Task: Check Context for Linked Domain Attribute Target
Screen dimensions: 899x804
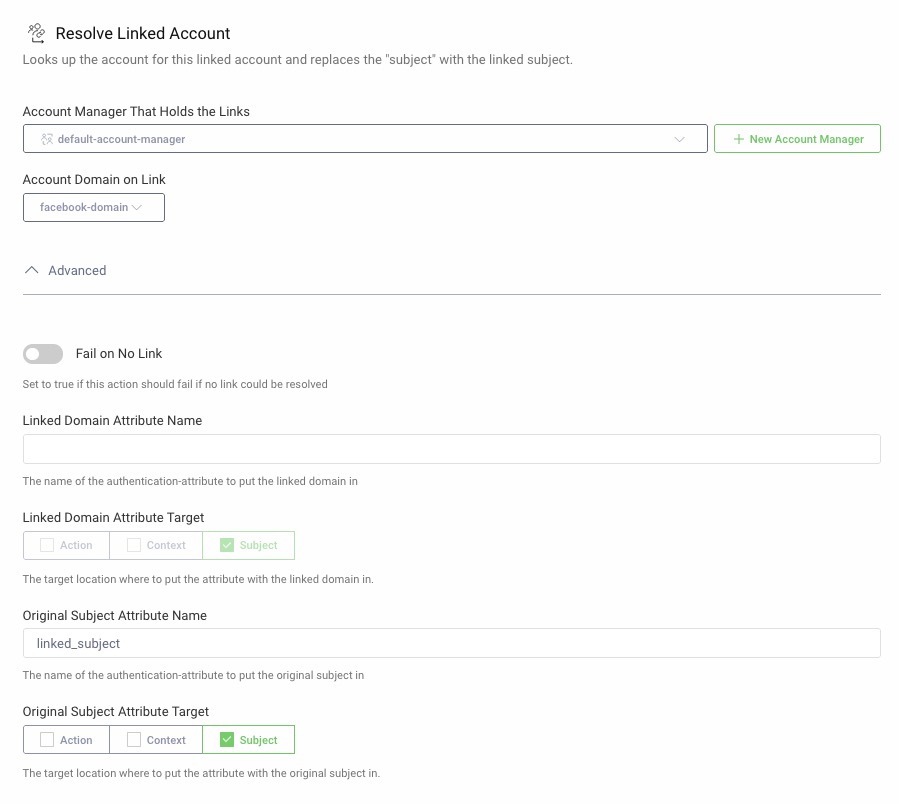Action: coord(134,545)
